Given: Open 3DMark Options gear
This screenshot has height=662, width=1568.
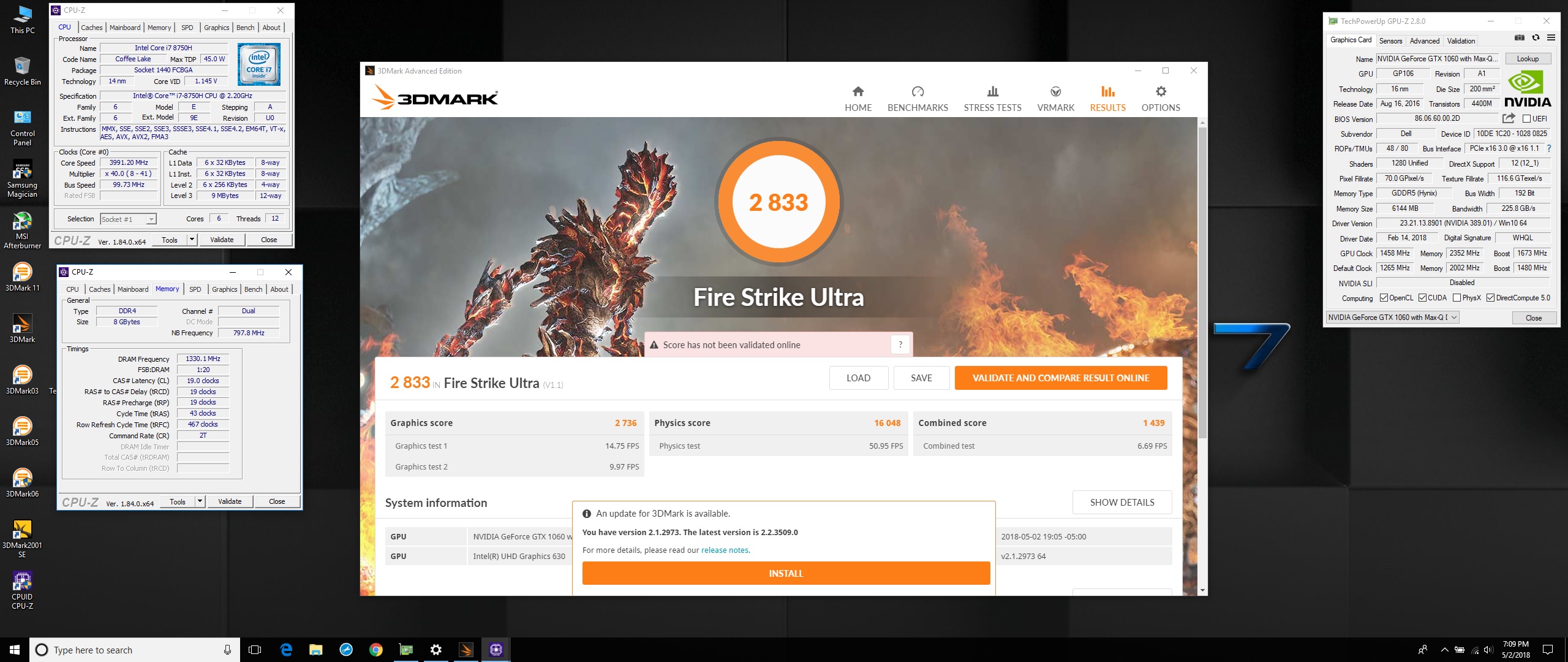Looking at the screenshot, I should (x=1161, y=99).
